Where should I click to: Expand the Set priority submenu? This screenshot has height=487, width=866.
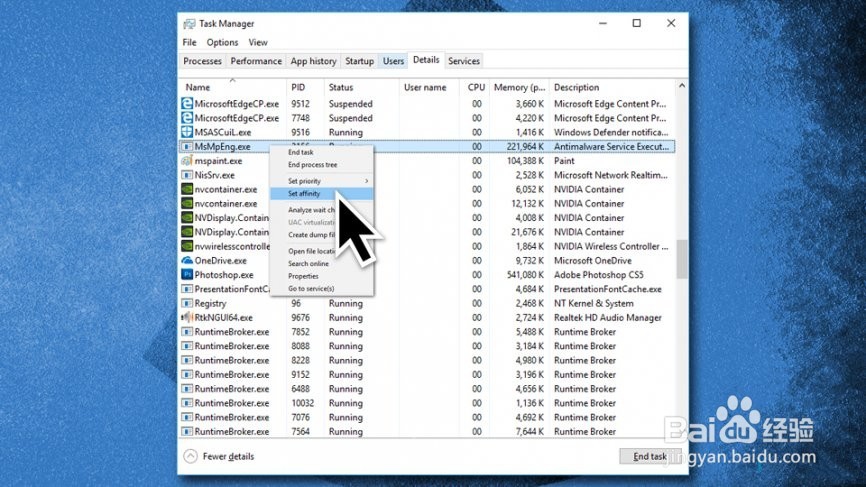(x=321, y=181)
